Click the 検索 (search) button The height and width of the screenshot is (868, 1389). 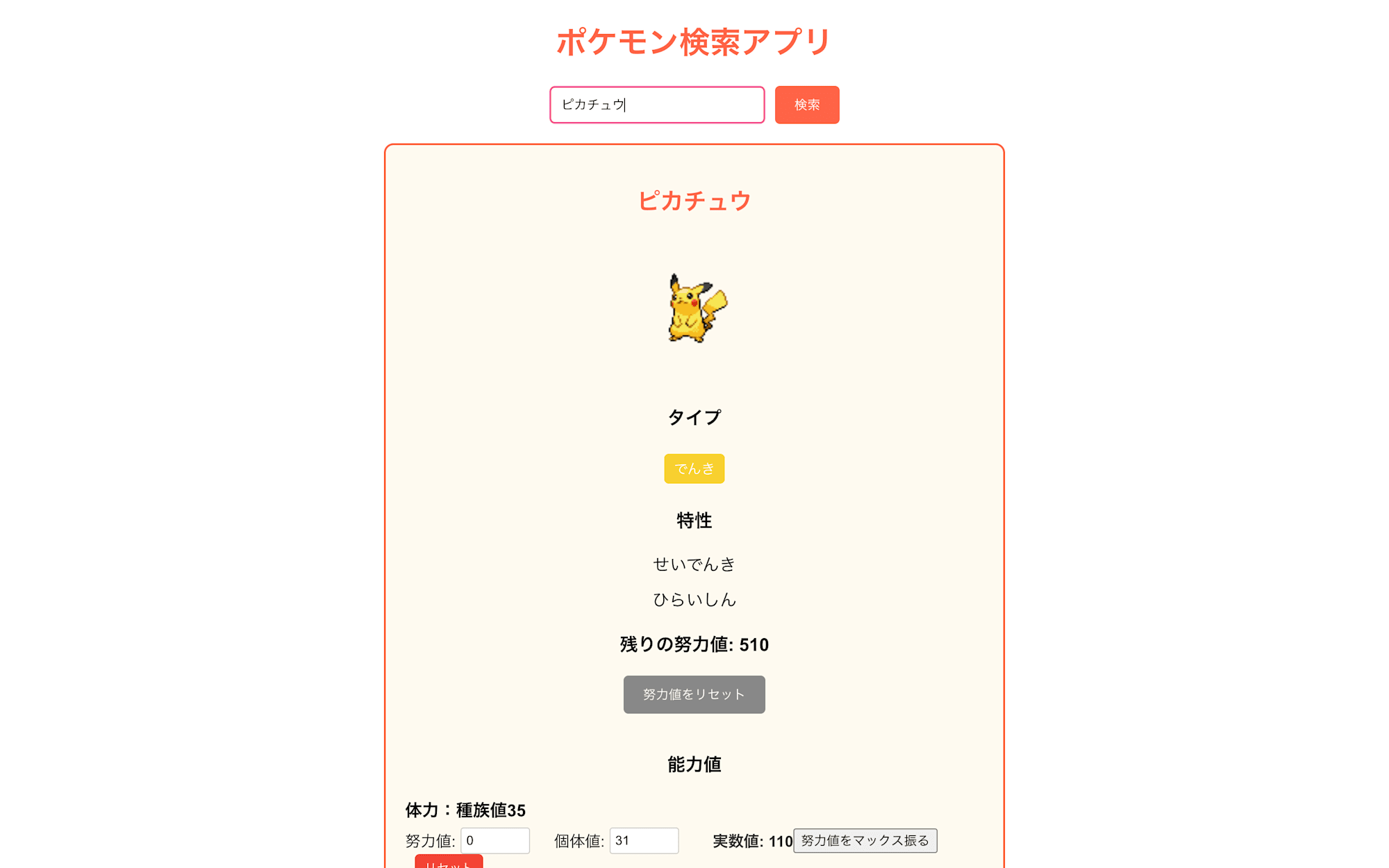coord(807,104)
